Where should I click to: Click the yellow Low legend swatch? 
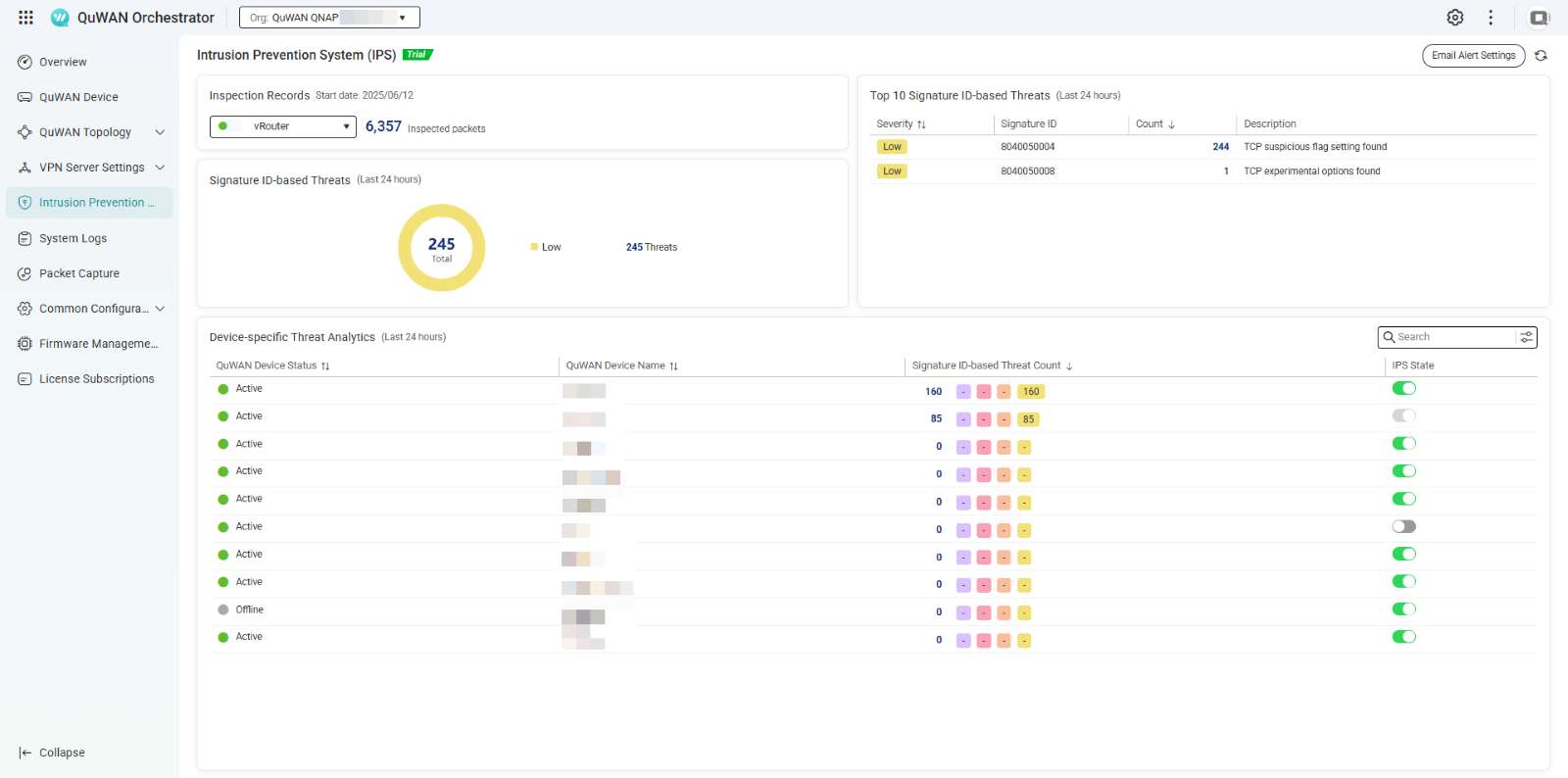[534, 247]
